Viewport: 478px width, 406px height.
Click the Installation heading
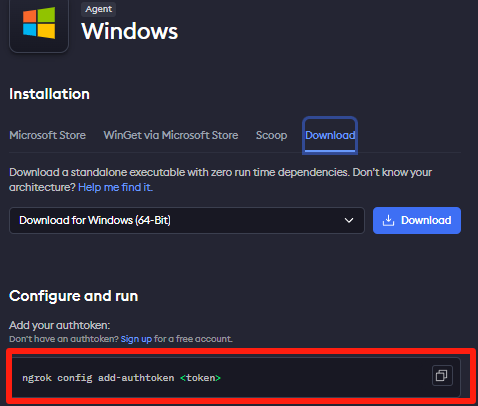pyautogui.click(x=49, y=94)
